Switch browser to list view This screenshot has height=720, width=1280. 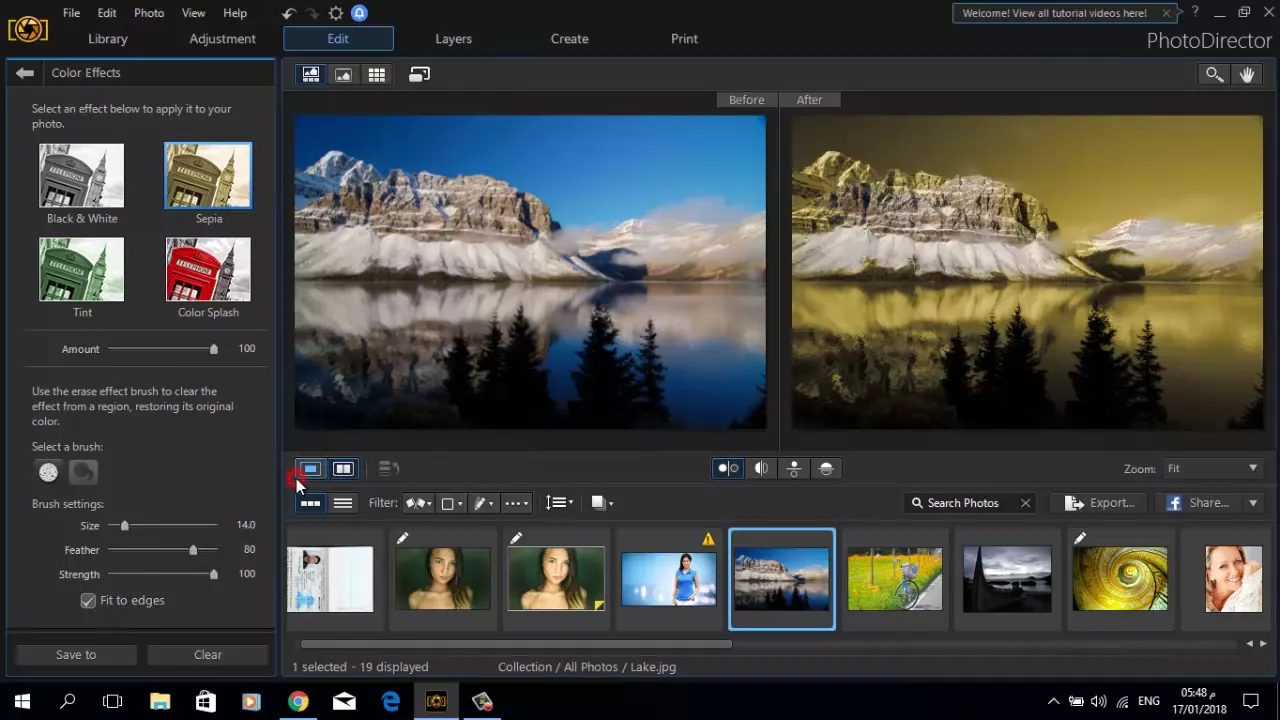point(342,503)
